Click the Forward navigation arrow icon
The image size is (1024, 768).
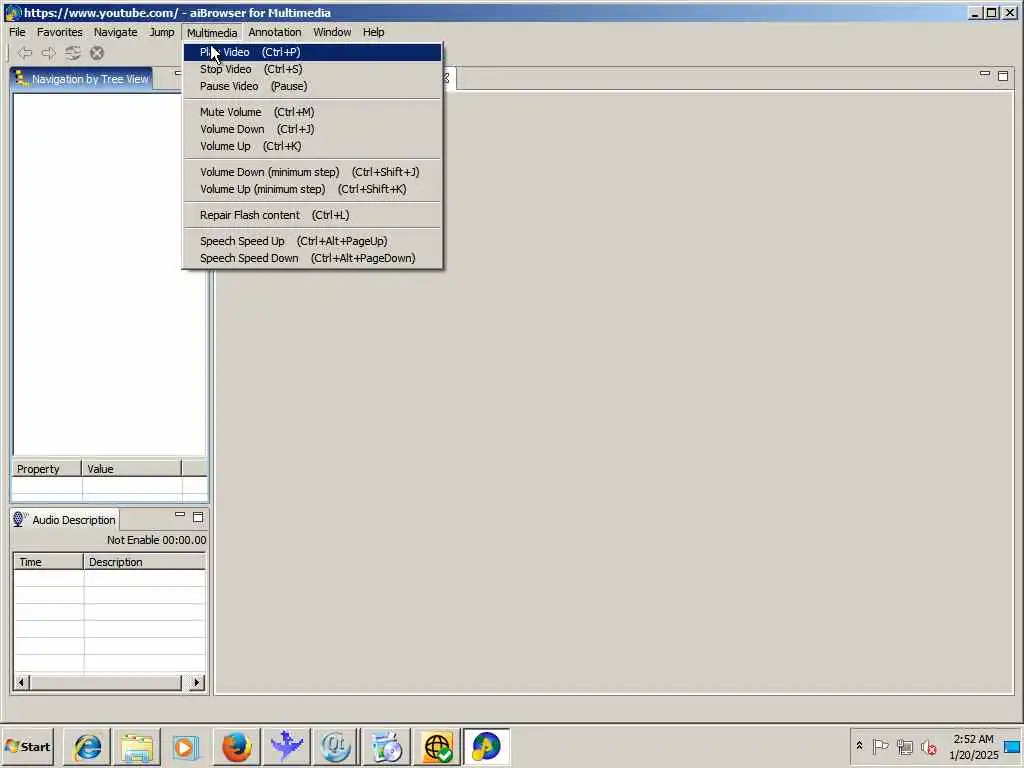[49, 53]
